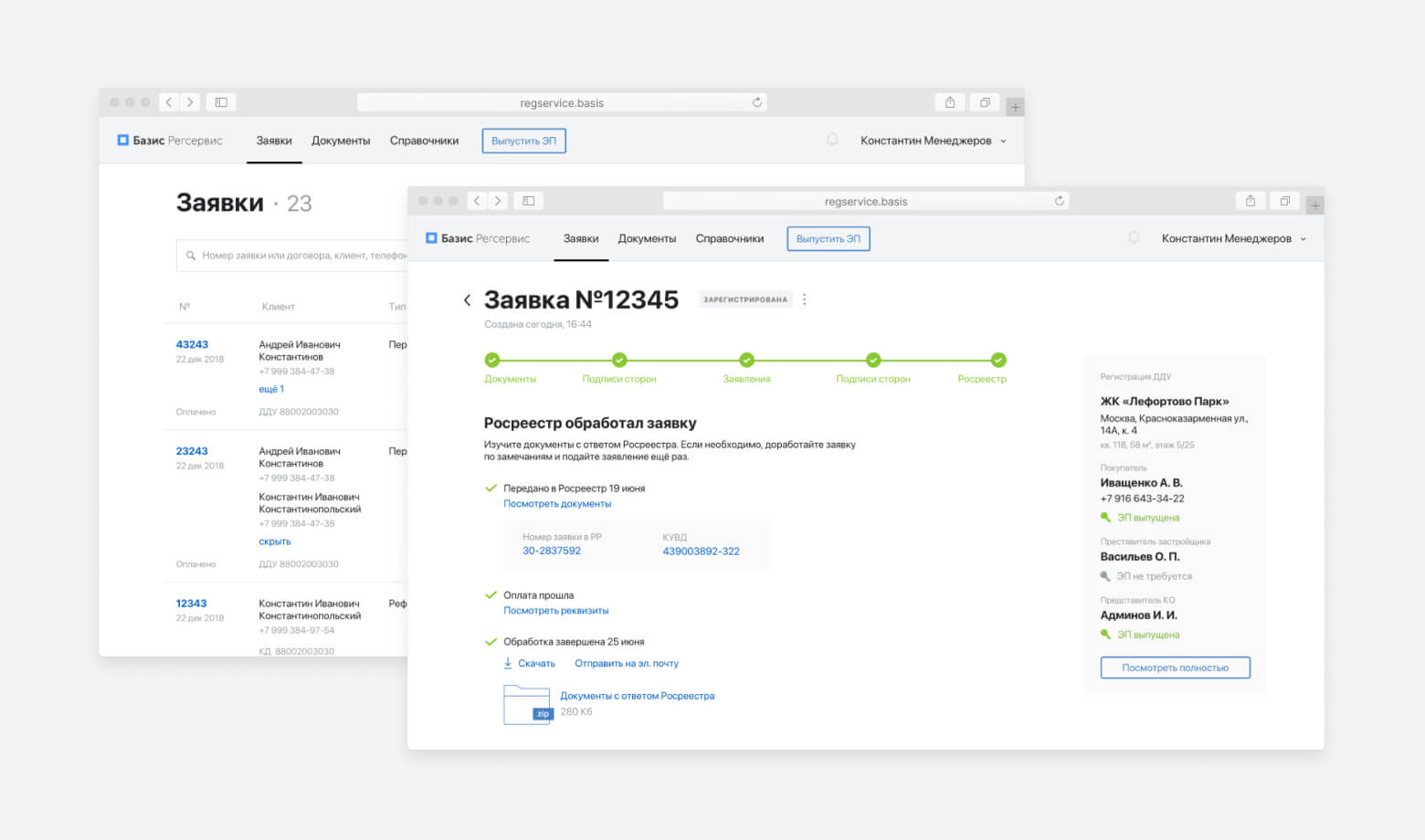The image size is (1425, 840).
Task: Click the reload icon in front window address bar
Action: (x=1060, y=201)
